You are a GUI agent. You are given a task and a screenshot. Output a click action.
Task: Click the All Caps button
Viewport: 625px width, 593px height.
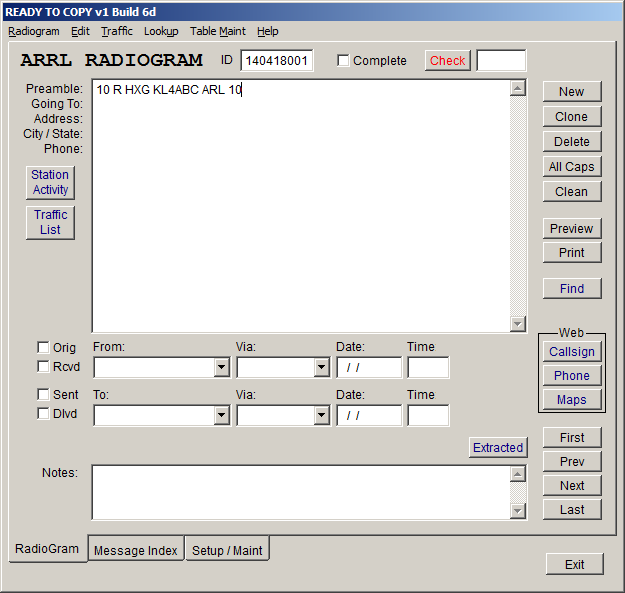pyautogui.click(x=572, y=167)
